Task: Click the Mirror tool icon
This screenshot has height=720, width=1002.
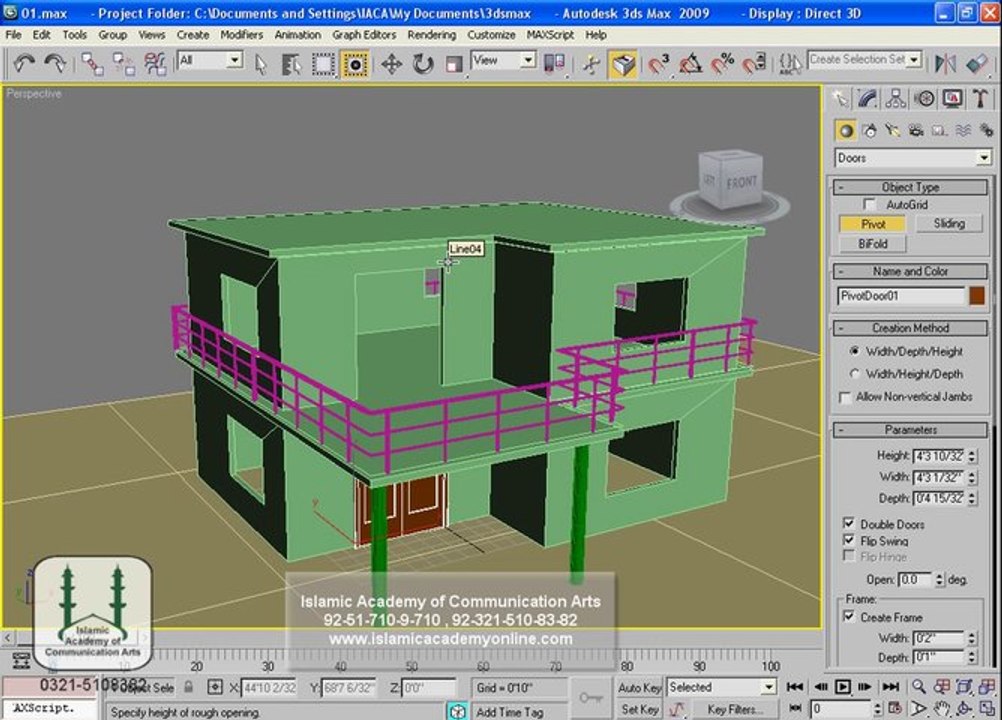Action: [945, 63]
